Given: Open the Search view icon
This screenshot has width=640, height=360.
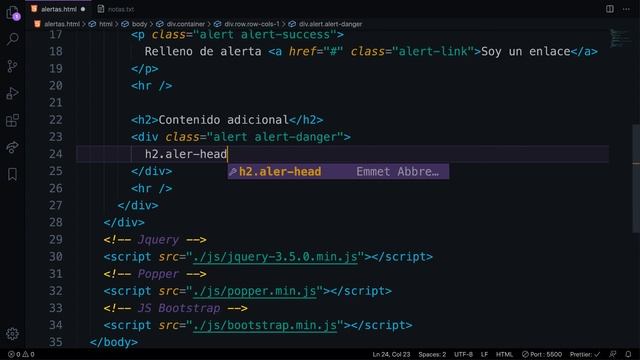Looking at the screenshot, I should 13,39.
